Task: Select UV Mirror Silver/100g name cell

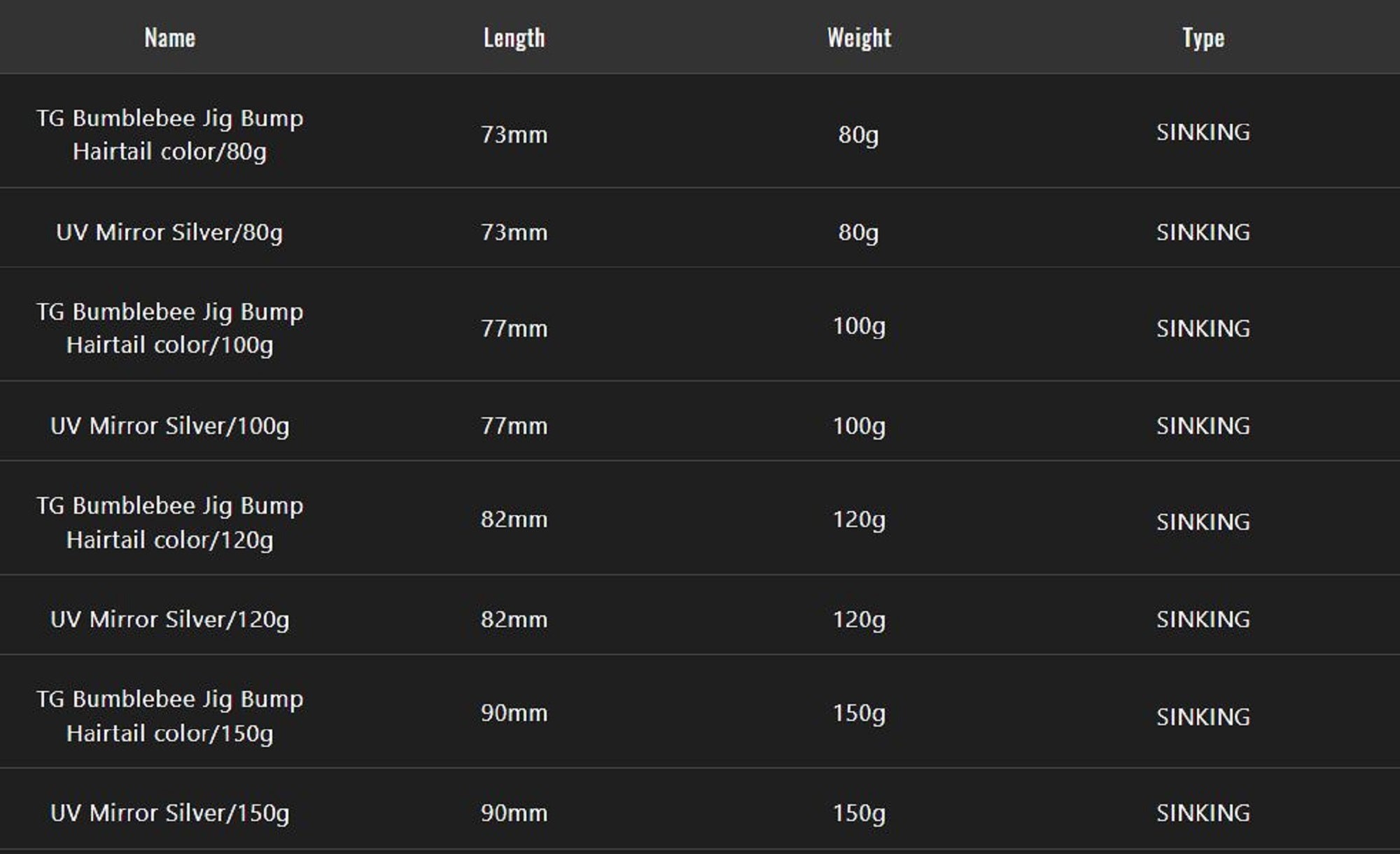Action: coord(169,426)
